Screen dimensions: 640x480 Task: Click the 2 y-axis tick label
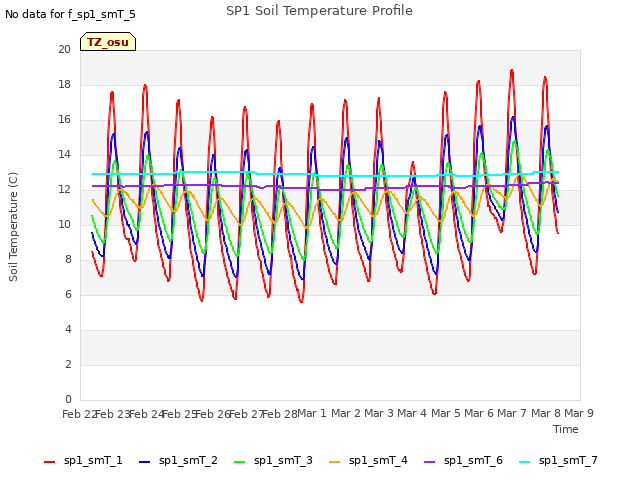(68, 364)
